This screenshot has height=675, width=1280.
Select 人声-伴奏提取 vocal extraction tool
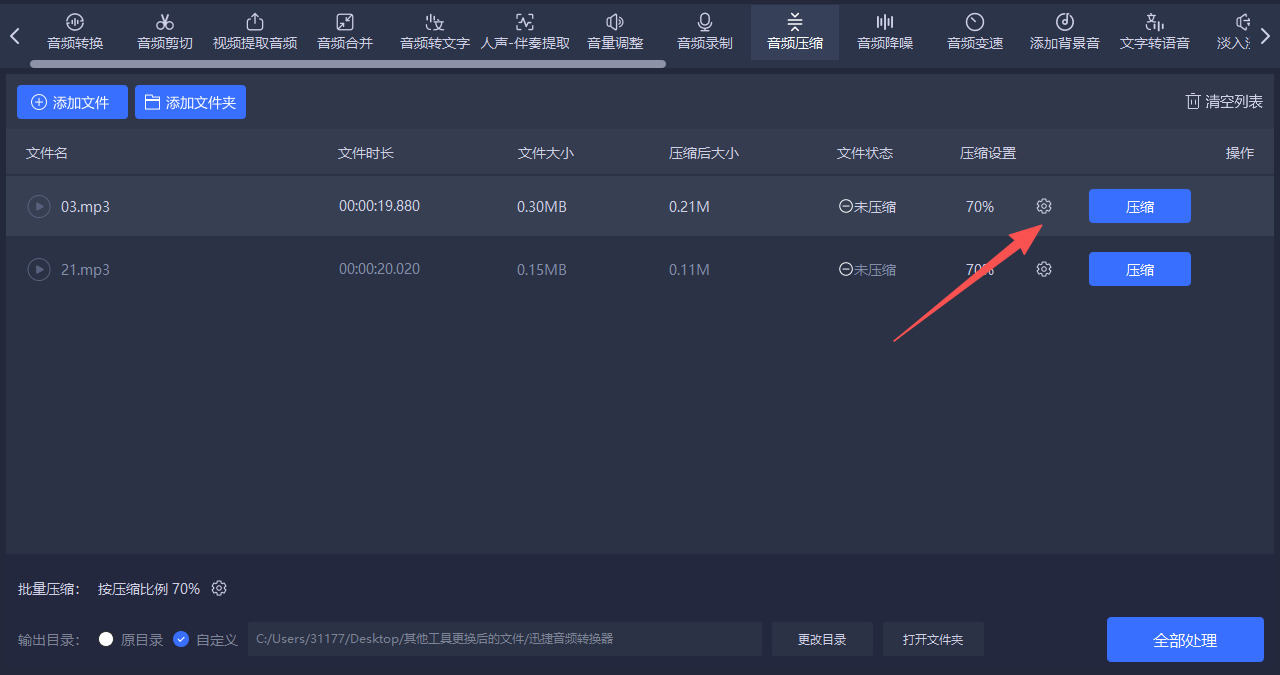525,32
